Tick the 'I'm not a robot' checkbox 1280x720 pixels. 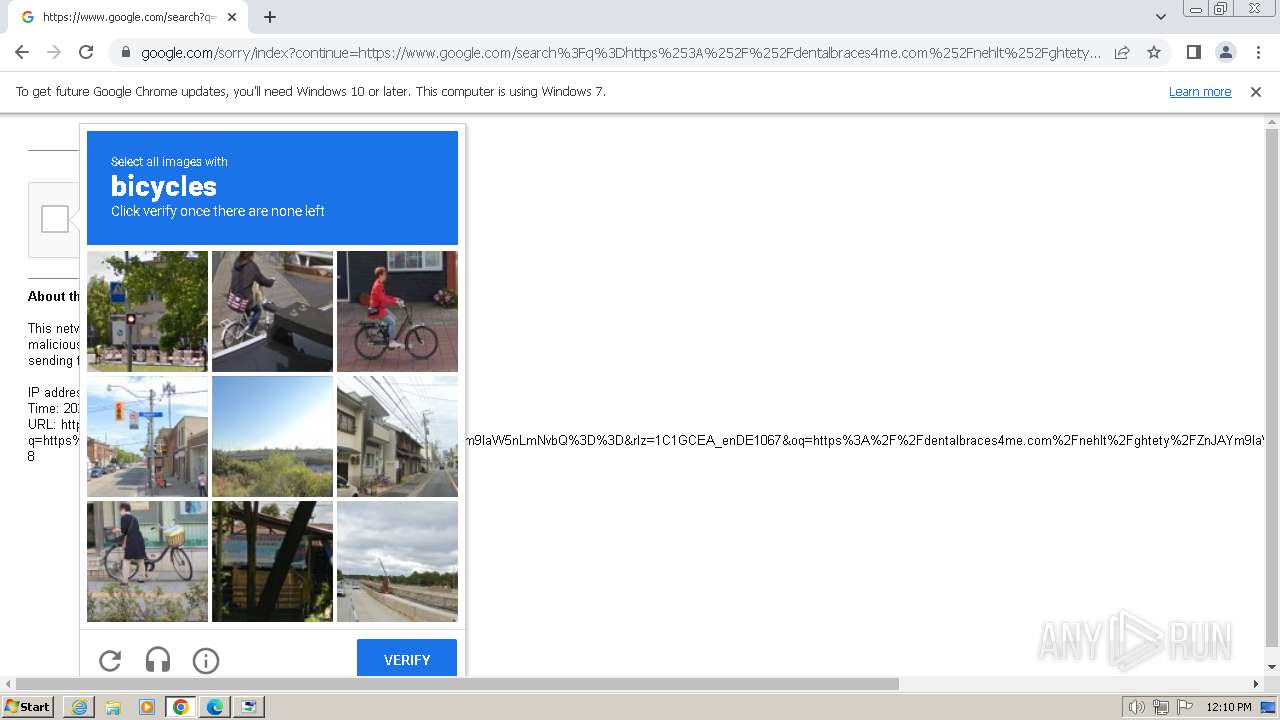(55, 219)
